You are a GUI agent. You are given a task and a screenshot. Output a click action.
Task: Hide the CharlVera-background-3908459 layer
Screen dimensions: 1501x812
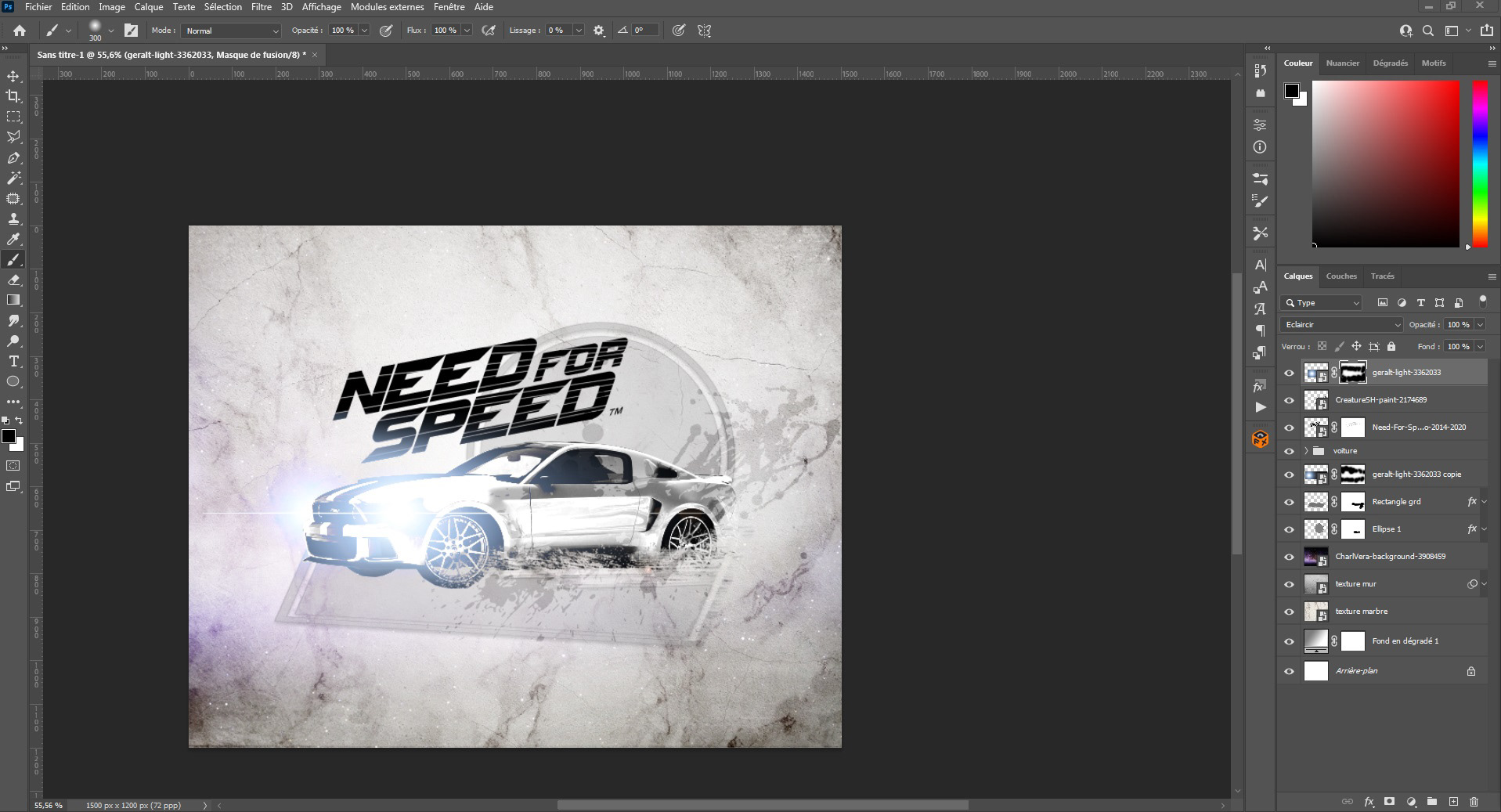coord(1289,557)
